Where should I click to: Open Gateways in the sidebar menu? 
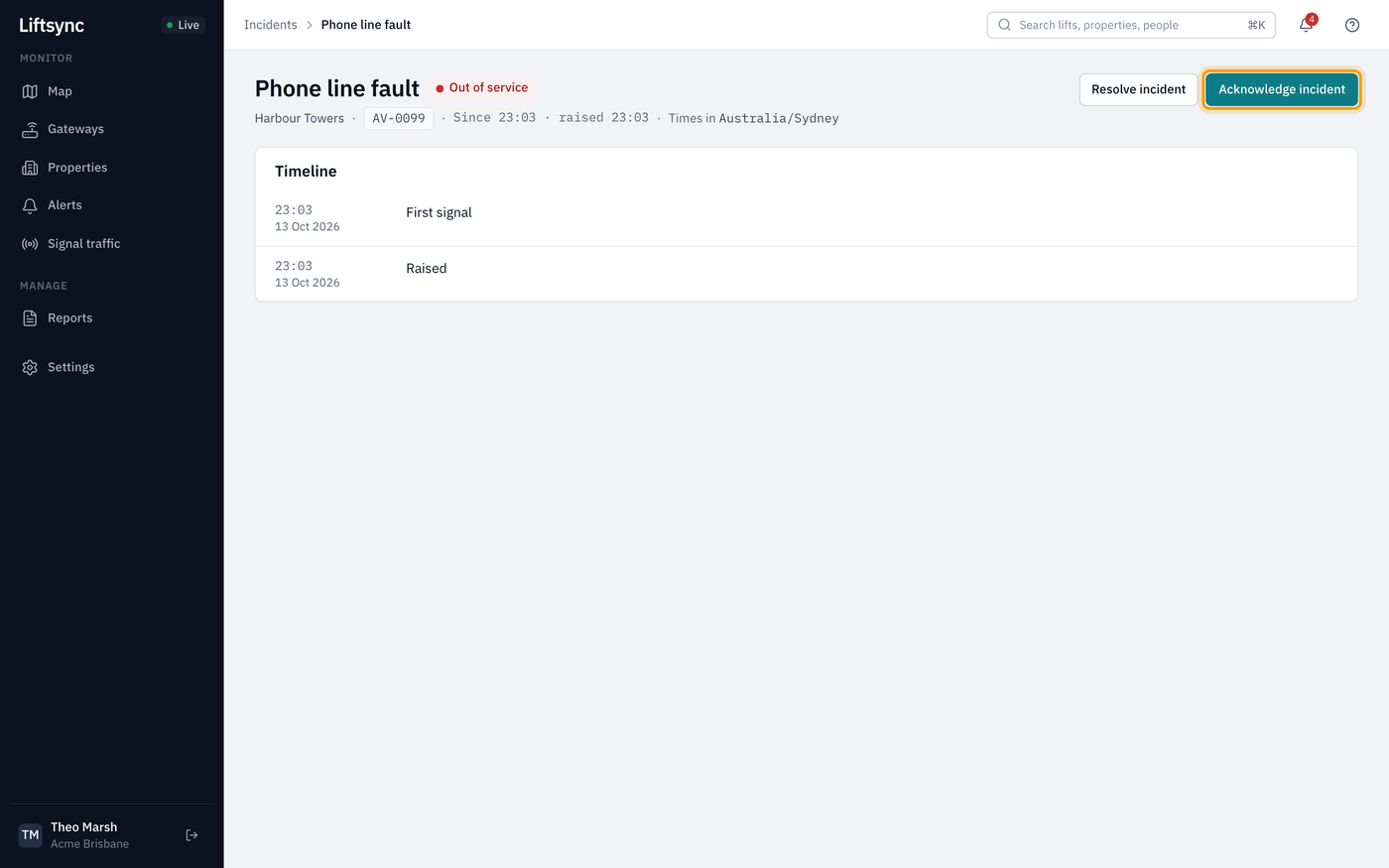(112, 129)
